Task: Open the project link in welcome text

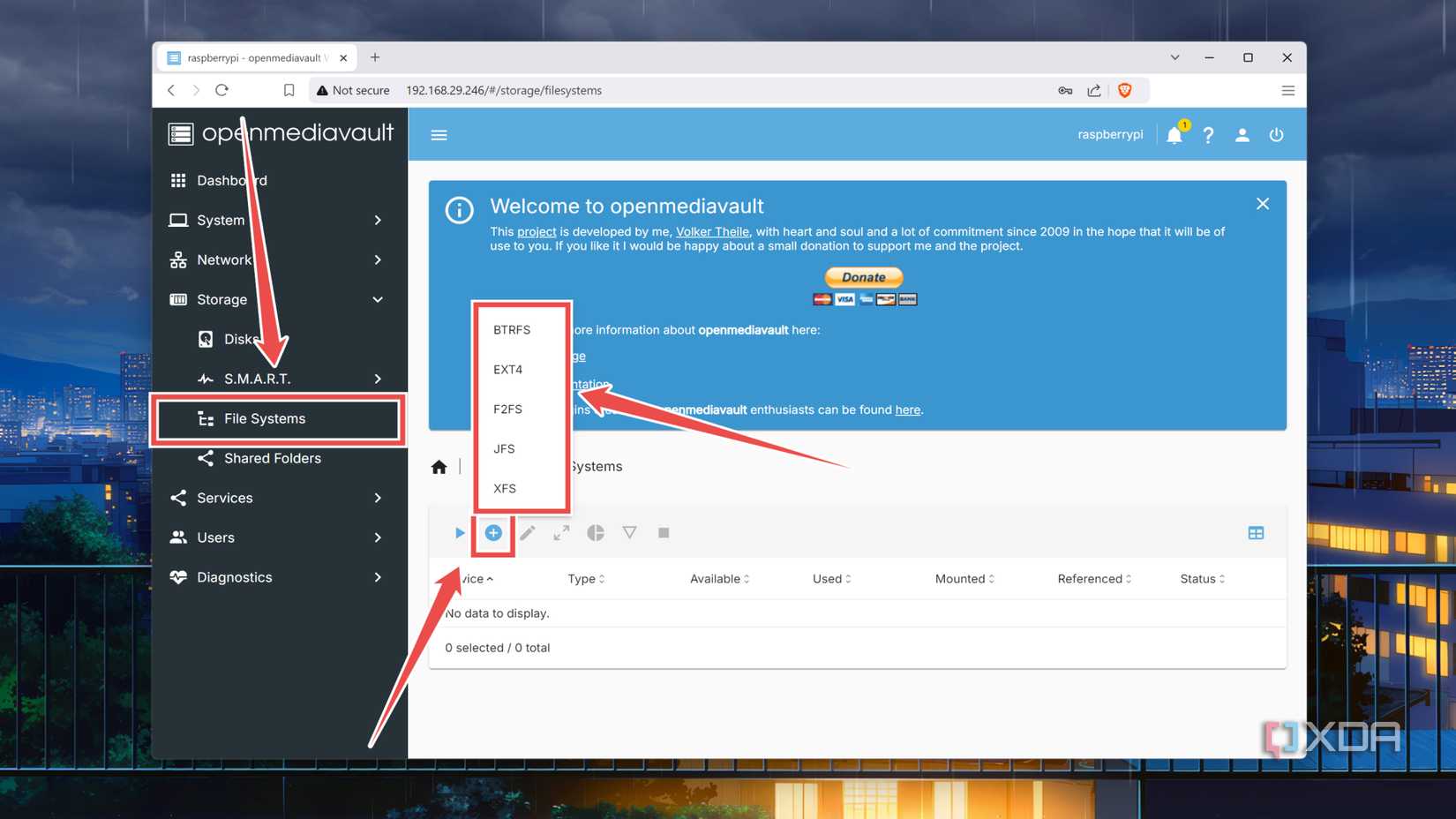Action: tap(537, 232)
